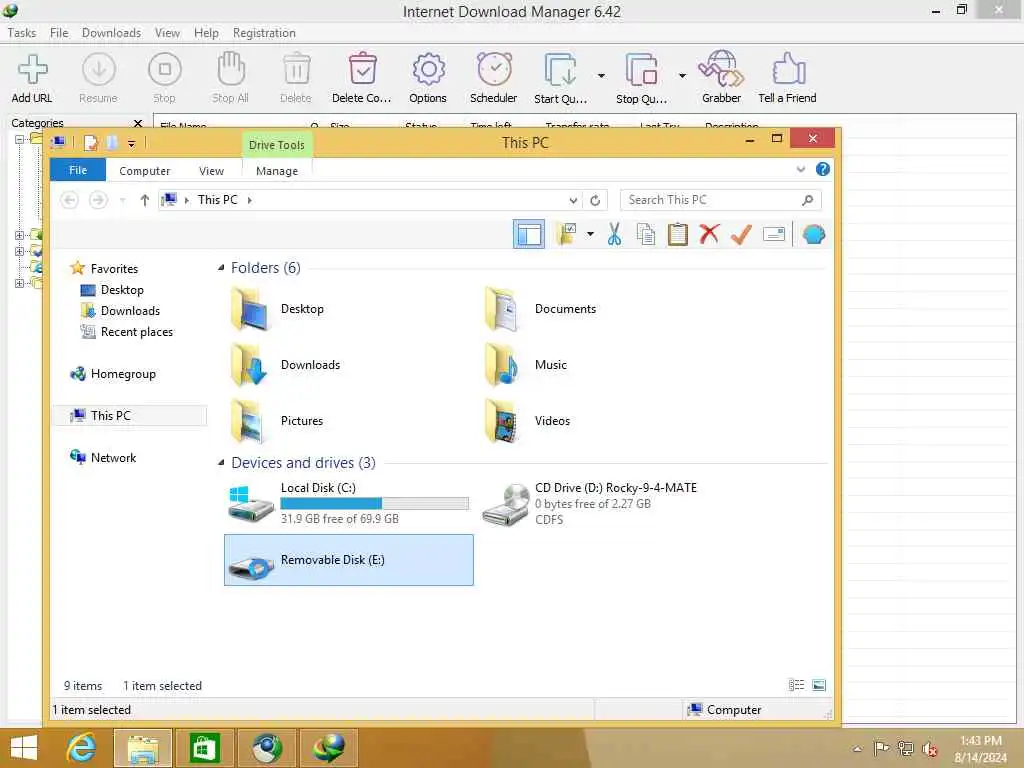
Task: Open the Start Queue dropdown arrow
Action: (x=601, y=76)
